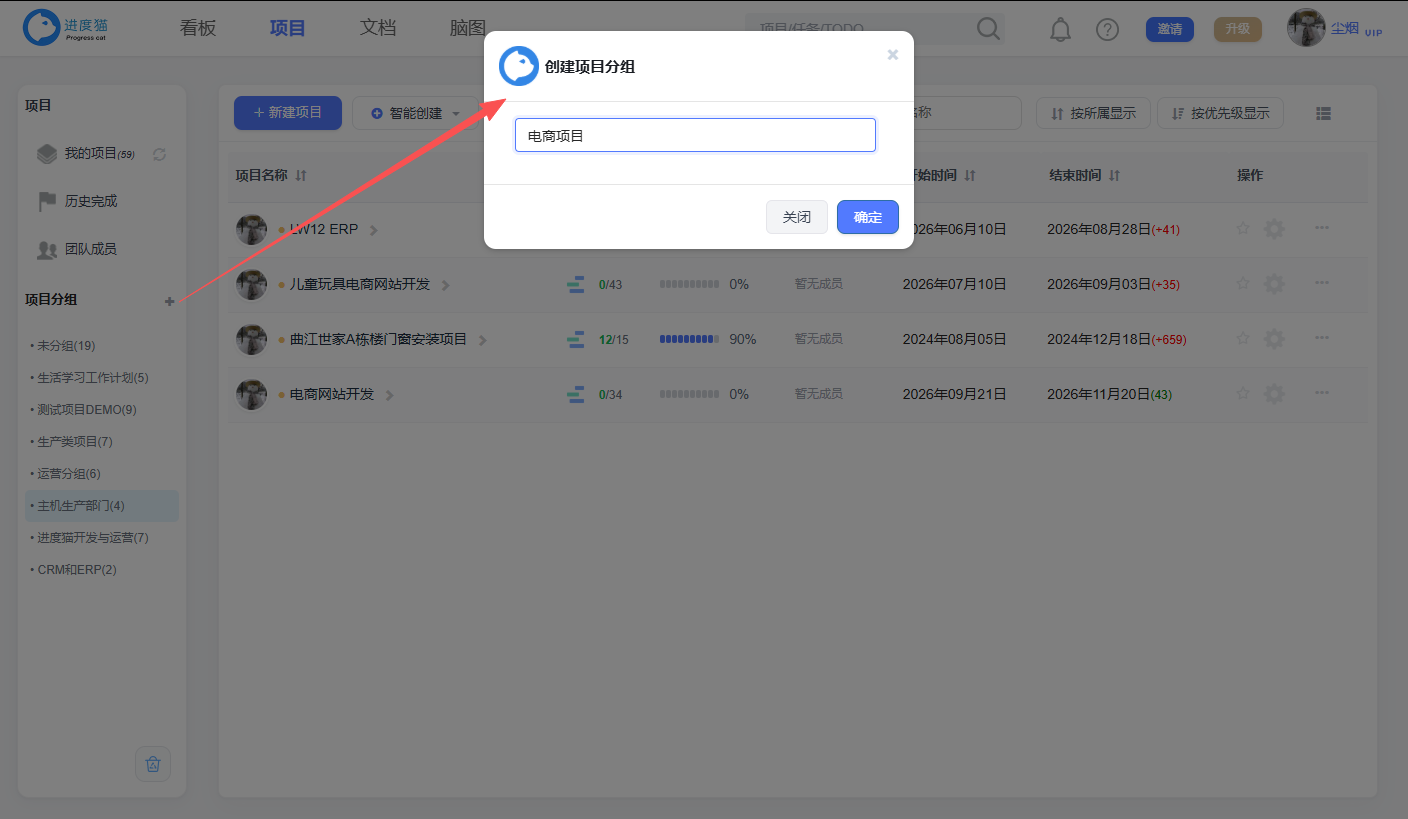Open more options for 电商网站开发
This screenshot has height=819, width=1408.
[x=1322, y=394]
